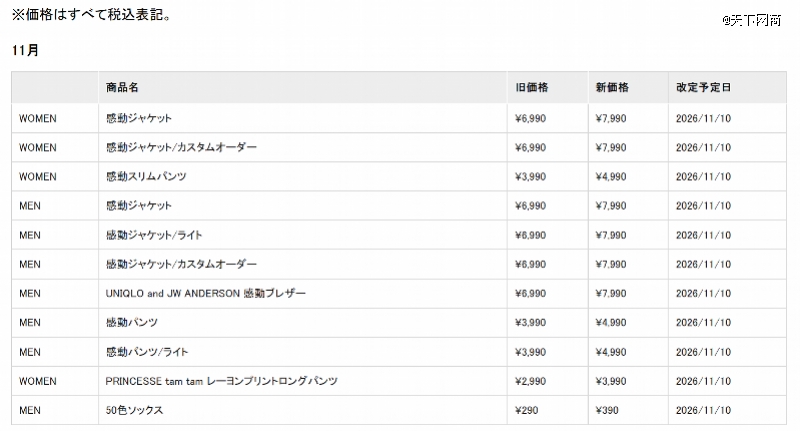Click new price ¥7,990 in JW ANDERSON row

[x=611, y=293]
